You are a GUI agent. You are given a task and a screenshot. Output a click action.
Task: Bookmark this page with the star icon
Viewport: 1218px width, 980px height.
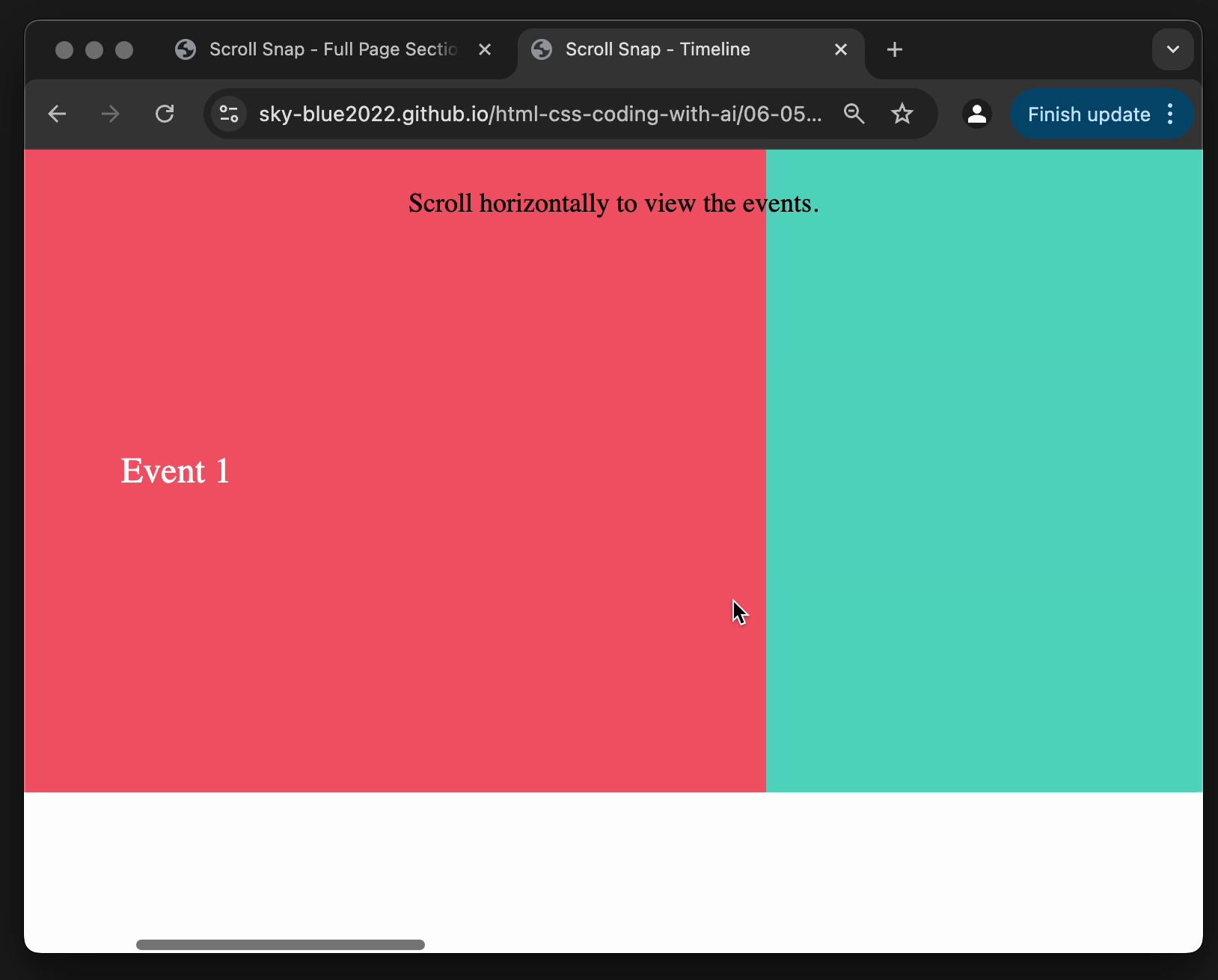tap(902, 114)
